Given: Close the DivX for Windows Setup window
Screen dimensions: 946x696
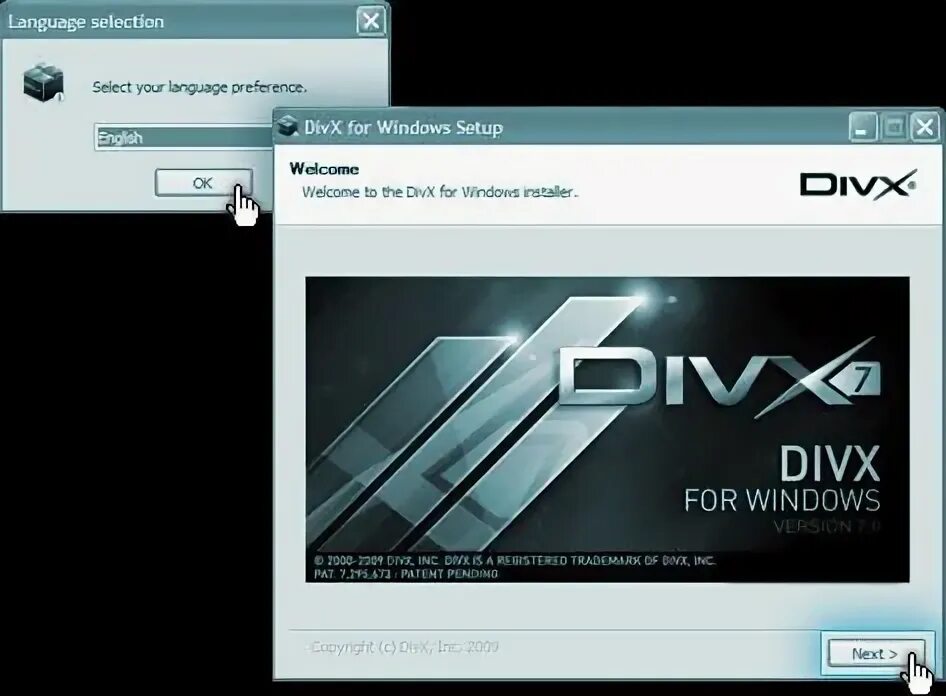Looking at the screenshot, I should tap(924, 127).
